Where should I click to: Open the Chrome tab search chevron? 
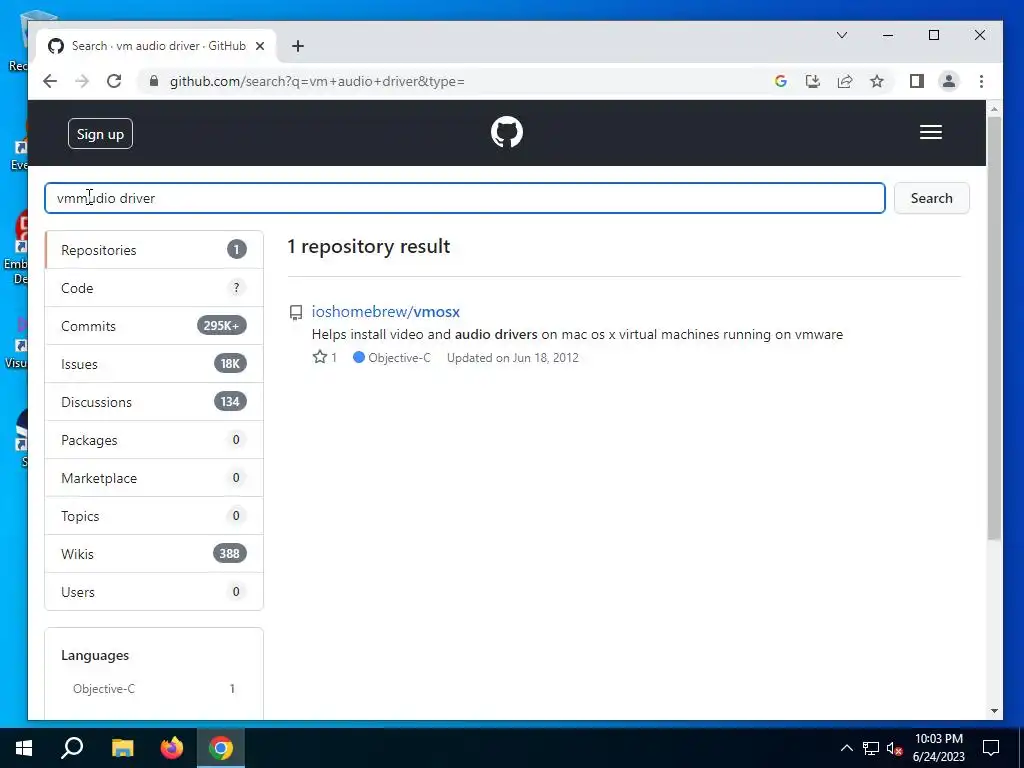tap(842, 35)
